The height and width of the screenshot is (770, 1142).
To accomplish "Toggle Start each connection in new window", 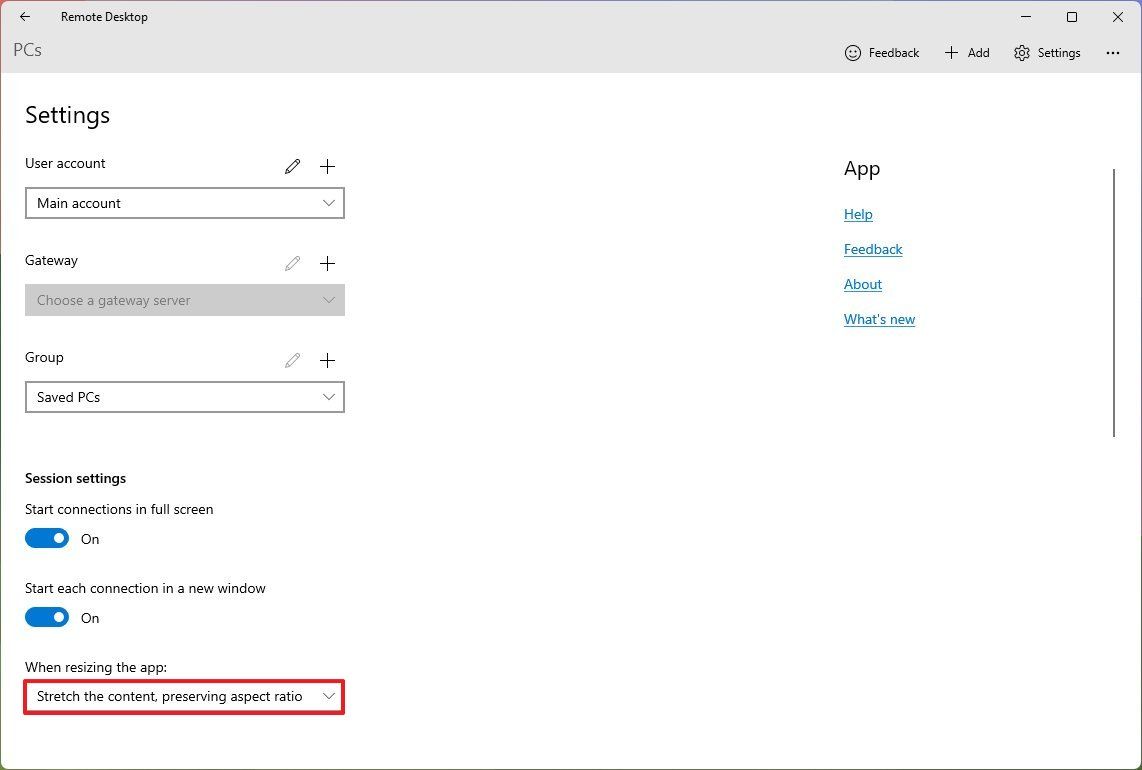I will 47,617.
